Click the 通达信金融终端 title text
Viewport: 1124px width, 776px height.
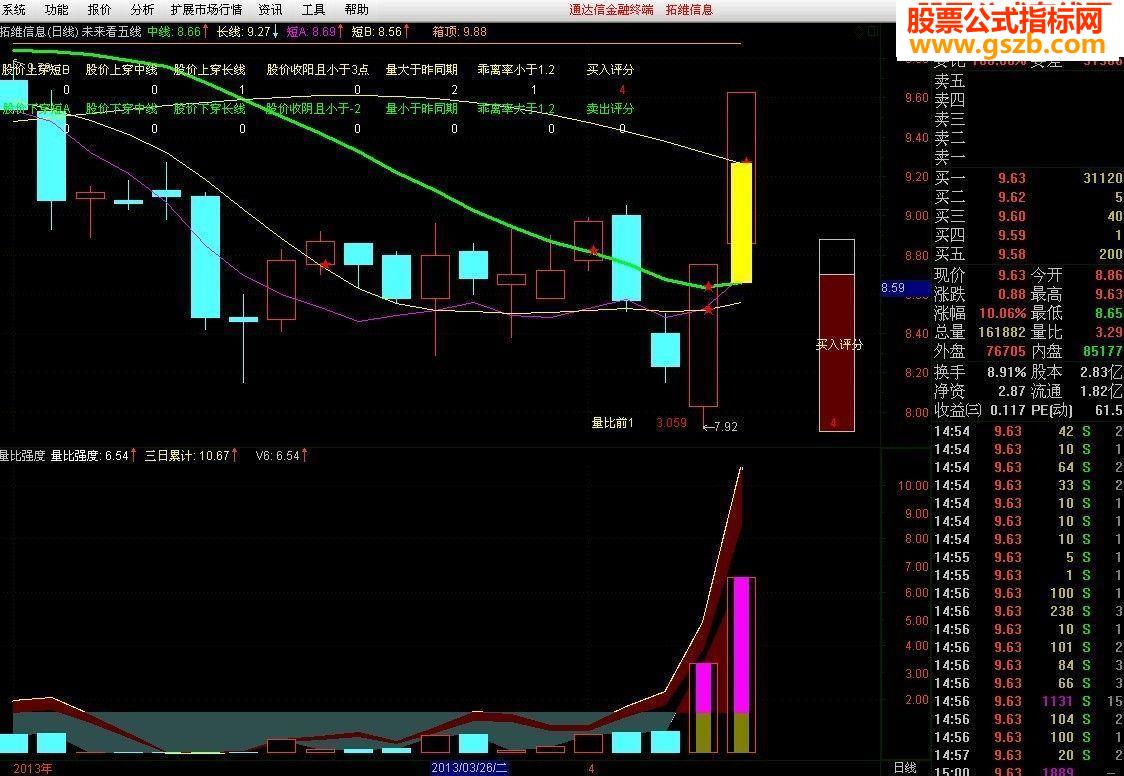pos(611,10)
